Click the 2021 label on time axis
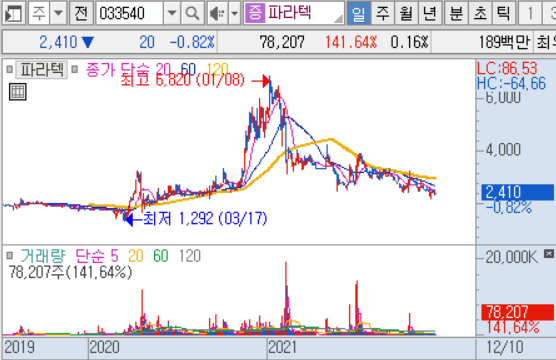556x360 pixels. (282, 347)
